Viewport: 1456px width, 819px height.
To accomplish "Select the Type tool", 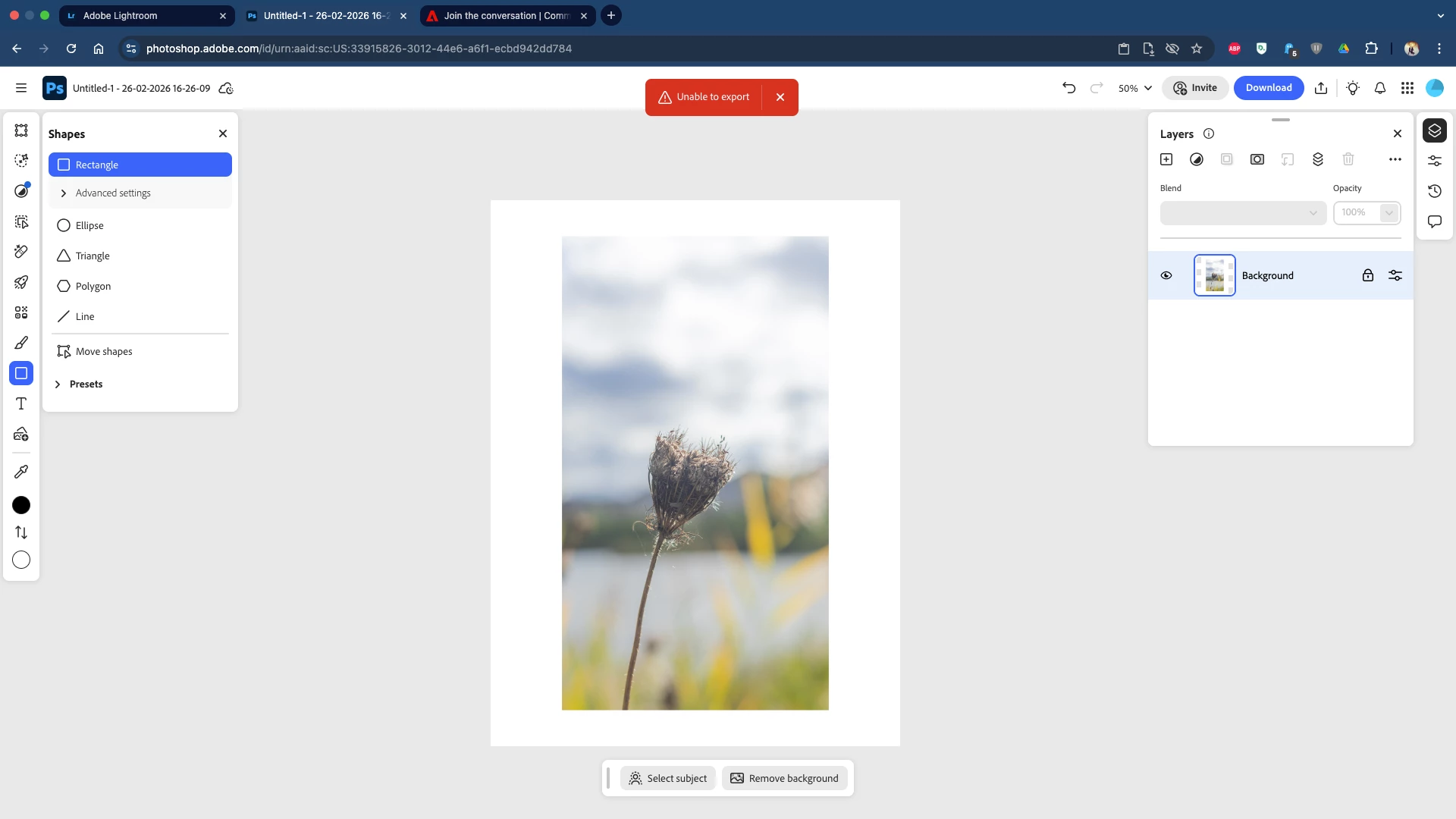I will [x=21, y=403].
